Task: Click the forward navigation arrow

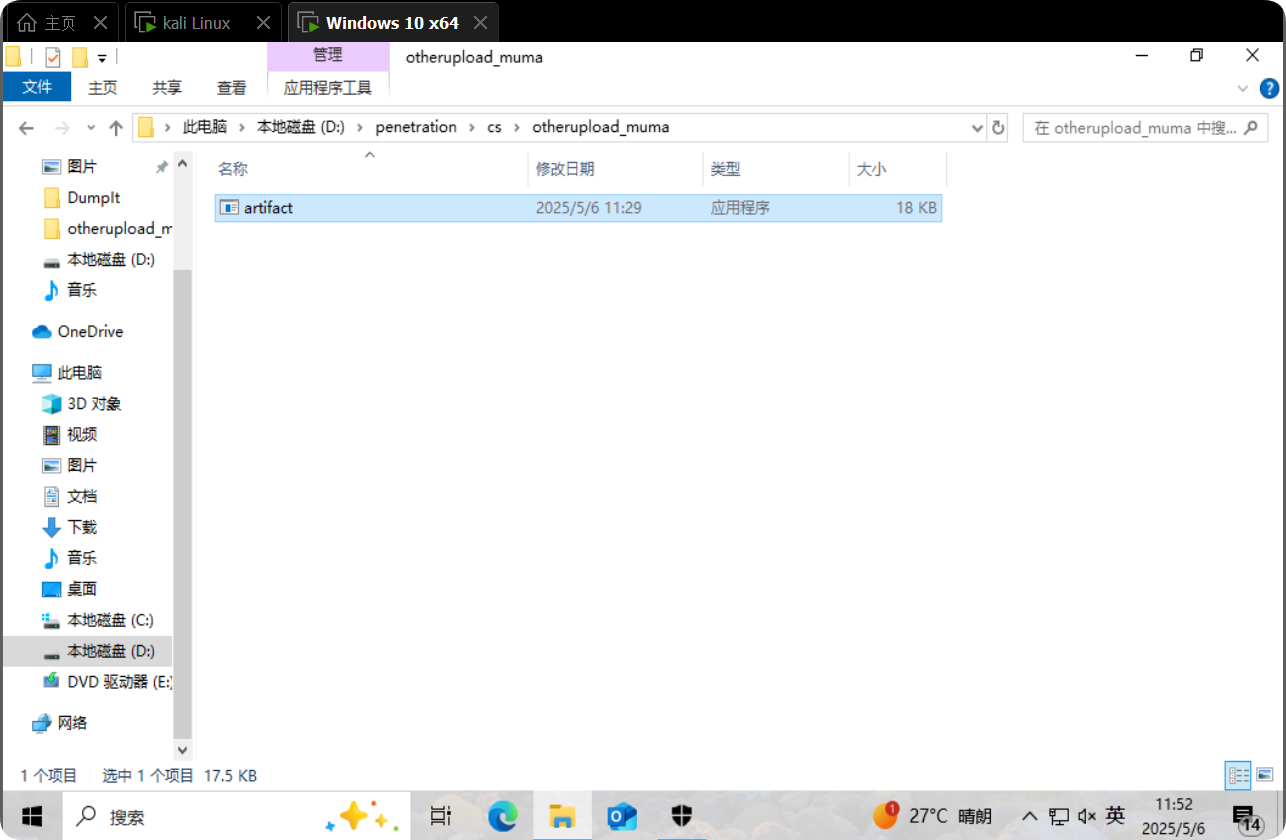Action: point(62,128)
